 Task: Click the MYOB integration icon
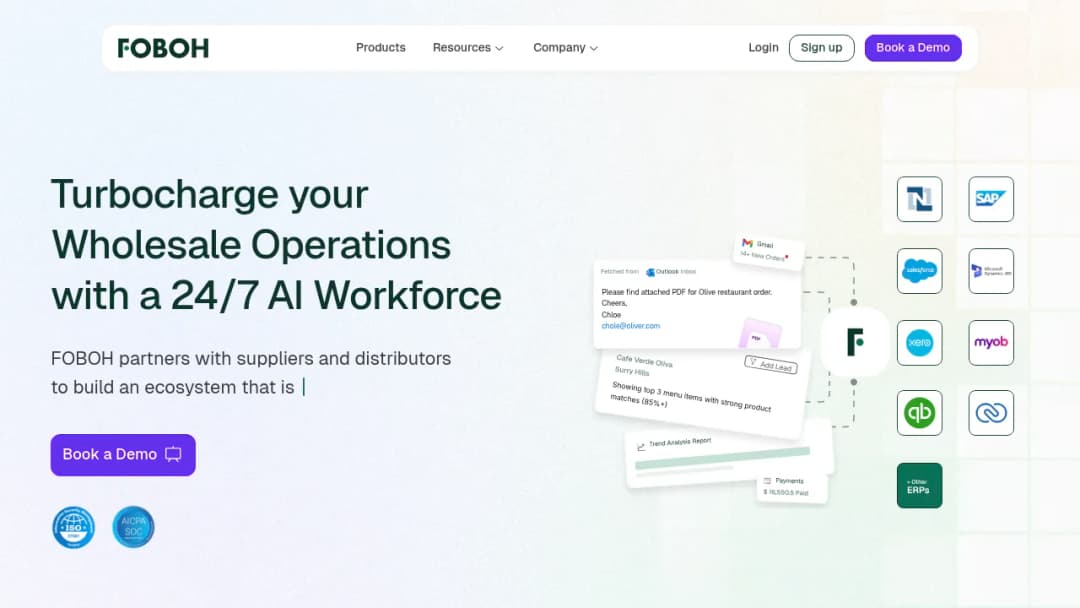tap(991, 342)
